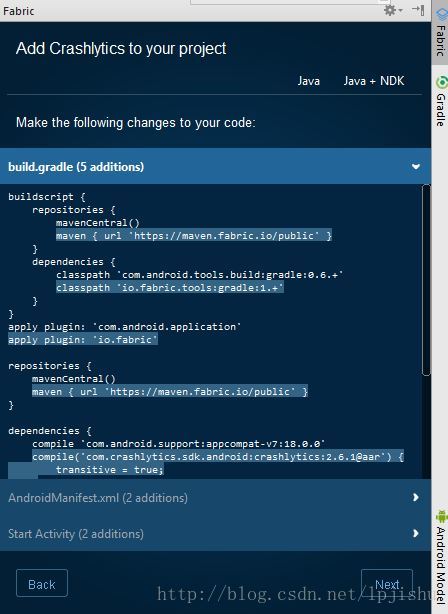Click the line "apply plugin: 'io.fabric'"
Viewport: 448px width, 614px height.
(83, 340)
